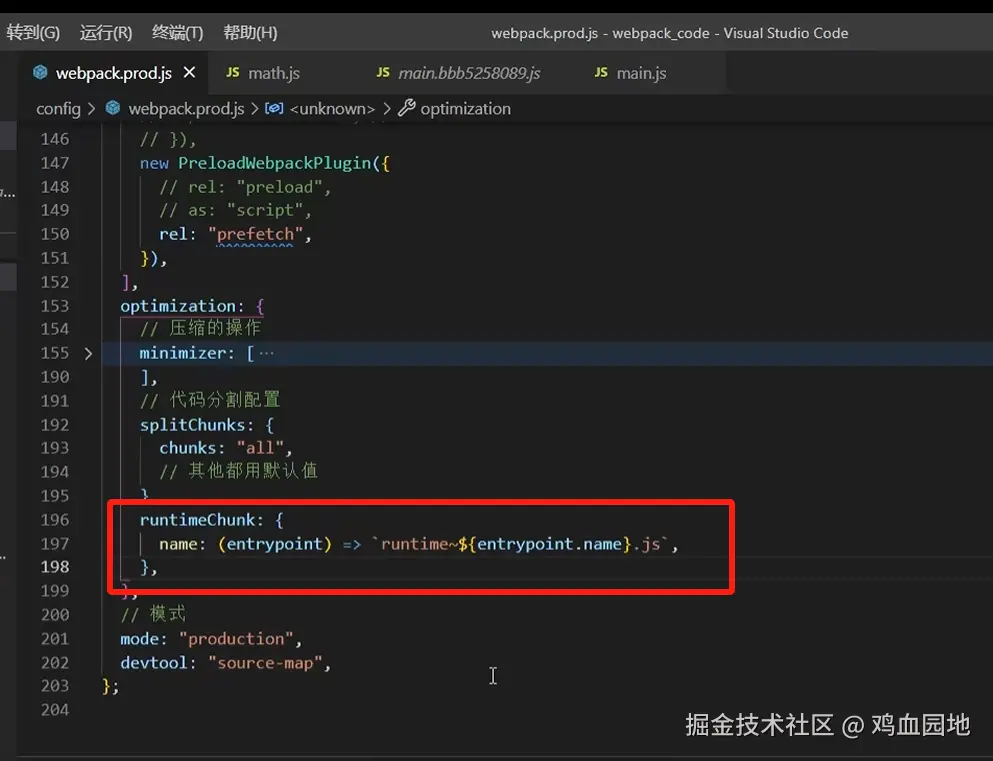The height and width of the screenshot is (761, 993).
Task: Click the JS icon on main.bbb5258089.js tab
Action: click(383, 72)
